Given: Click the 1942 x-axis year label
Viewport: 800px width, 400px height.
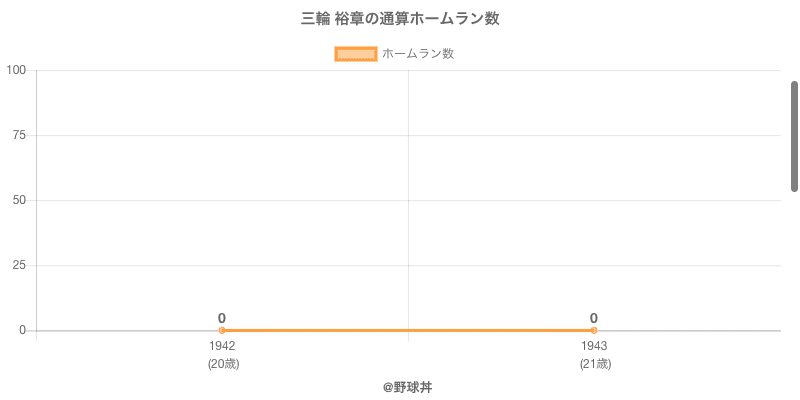Looking at the screenshot, I should click(222, 346).
